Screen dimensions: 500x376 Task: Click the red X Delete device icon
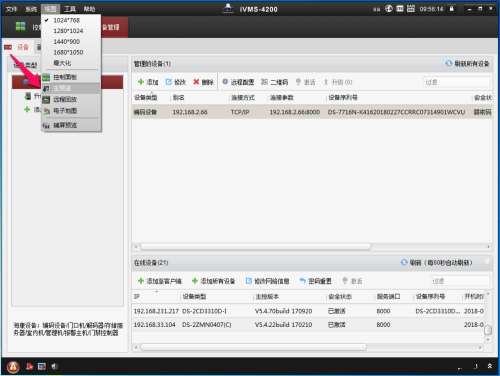pos(196,82)
